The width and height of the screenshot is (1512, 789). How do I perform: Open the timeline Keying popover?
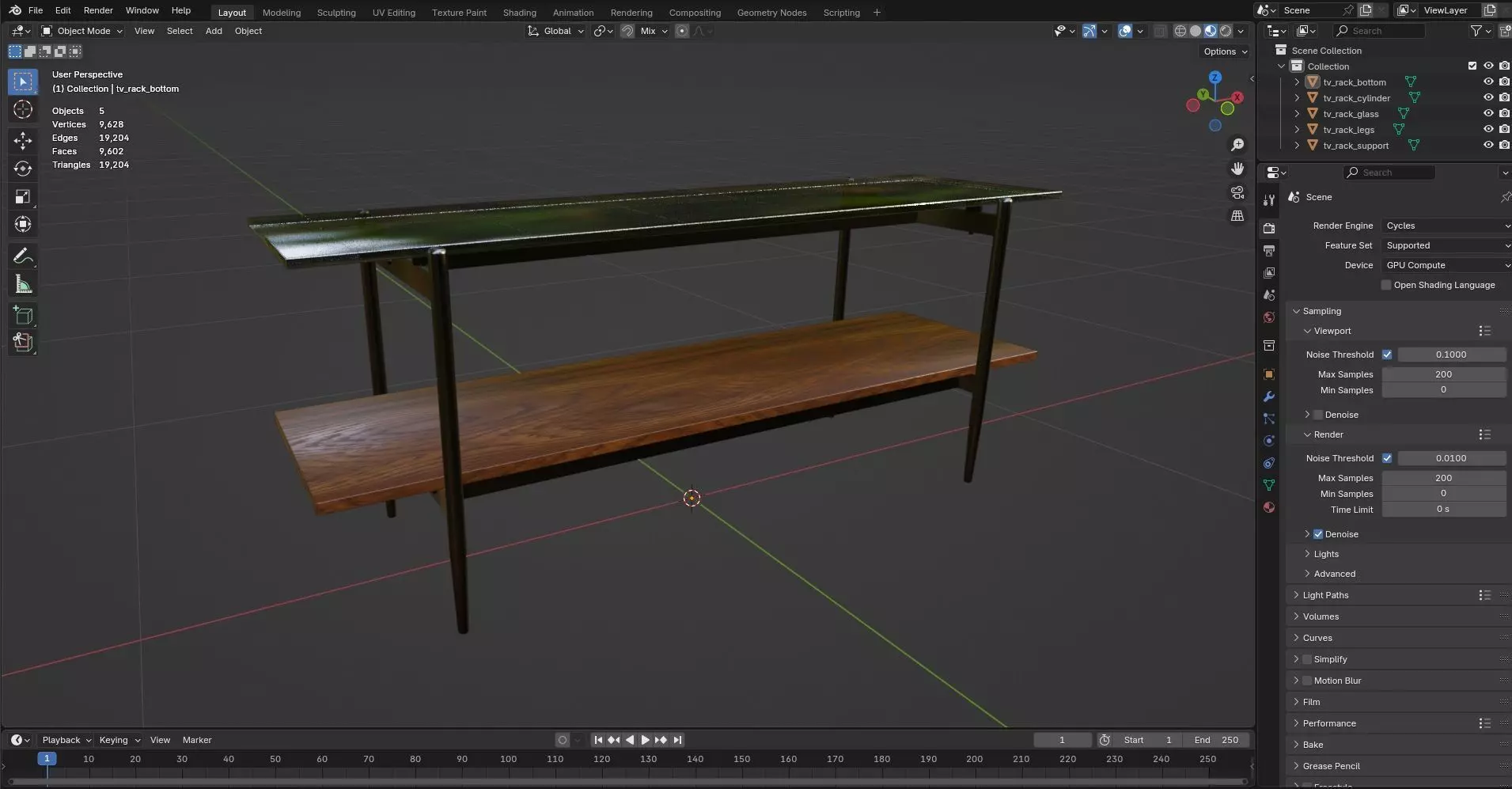(119, 740)
